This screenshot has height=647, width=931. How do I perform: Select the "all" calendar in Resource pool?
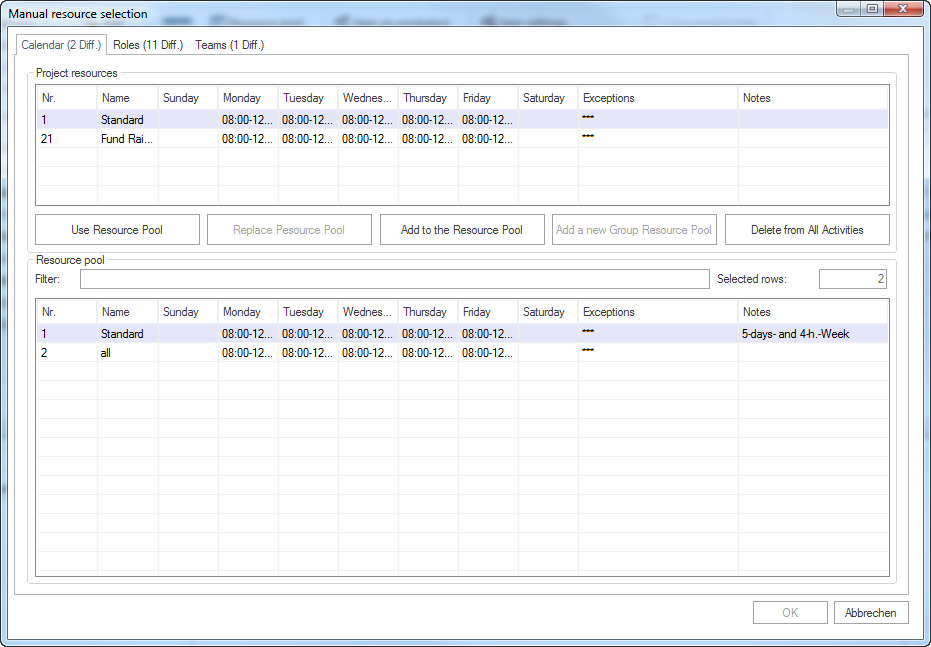463,352
